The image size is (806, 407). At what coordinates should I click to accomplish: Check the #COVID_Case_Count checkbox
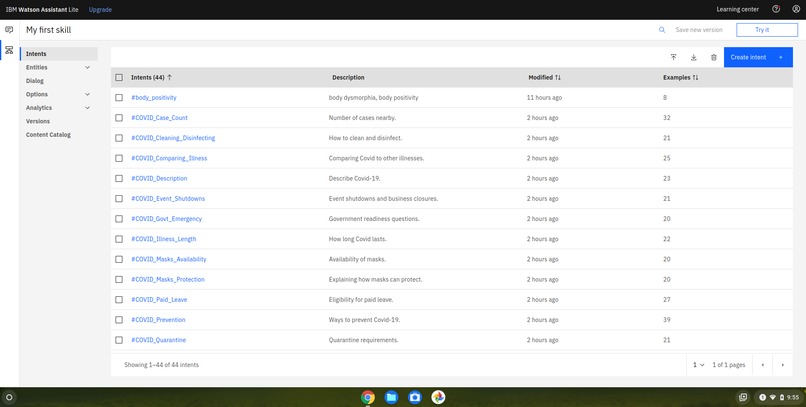coord(119,118)
